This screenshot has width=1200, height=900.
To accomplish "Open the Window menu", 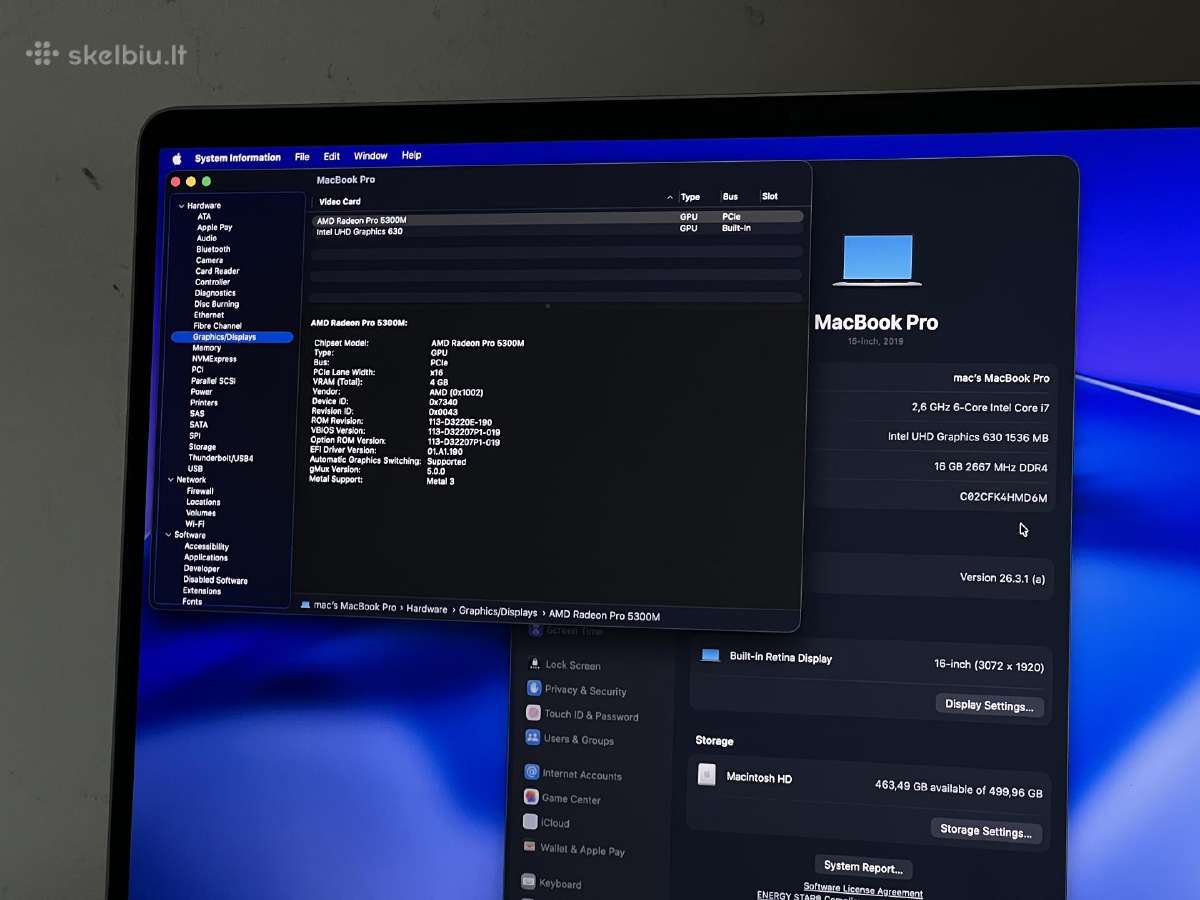I will pyautogui.click(x=371, y=156).
